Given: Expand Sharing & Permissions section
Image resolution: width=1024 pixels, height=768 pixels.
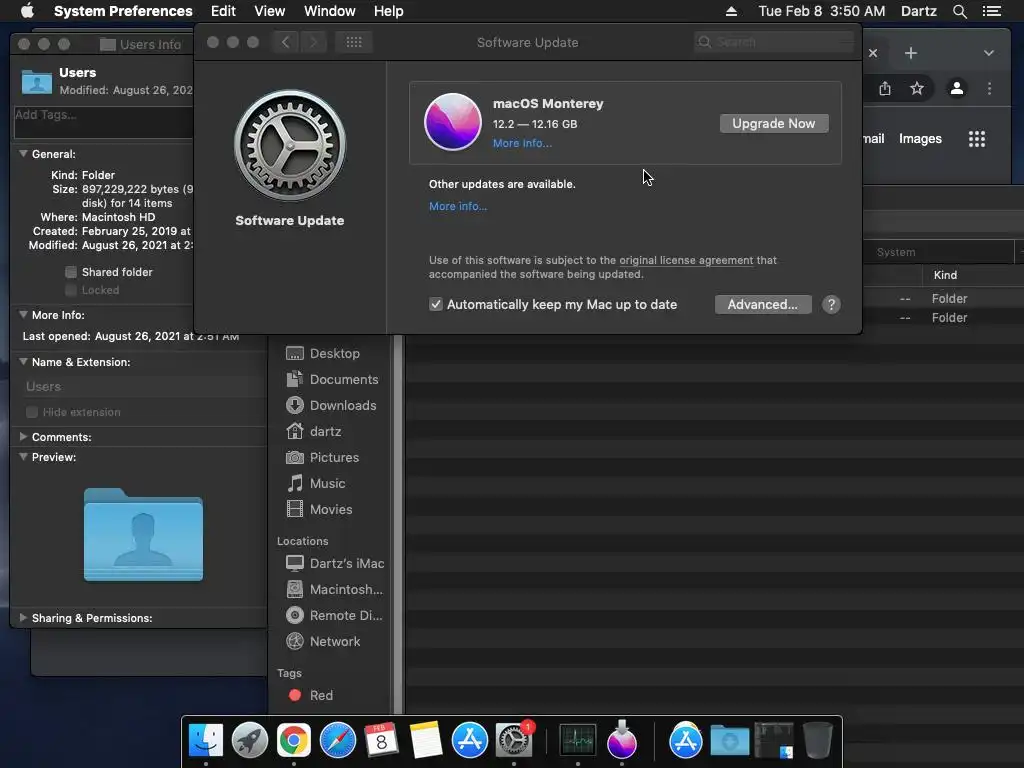Looking at the screenshot, I should pyautogui.click(x=24, y=618).
